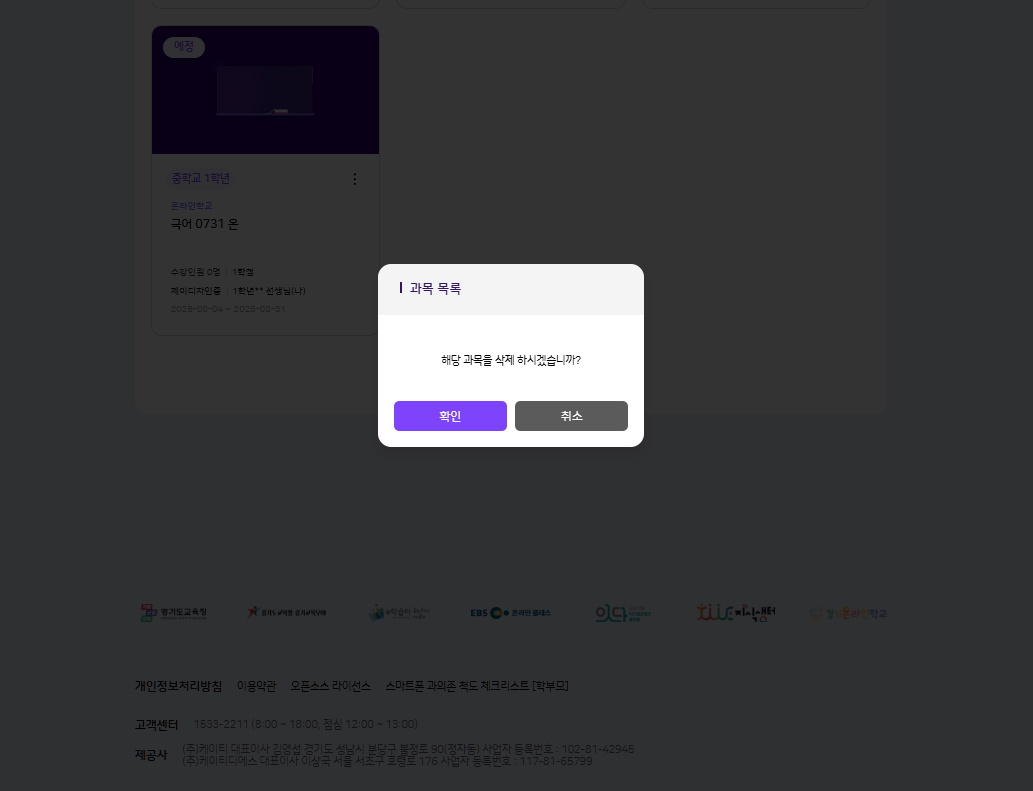Viewport: 1033px width, 791px height.
Task: Open 오픈소스 라이선스 link
Action: 331,686
